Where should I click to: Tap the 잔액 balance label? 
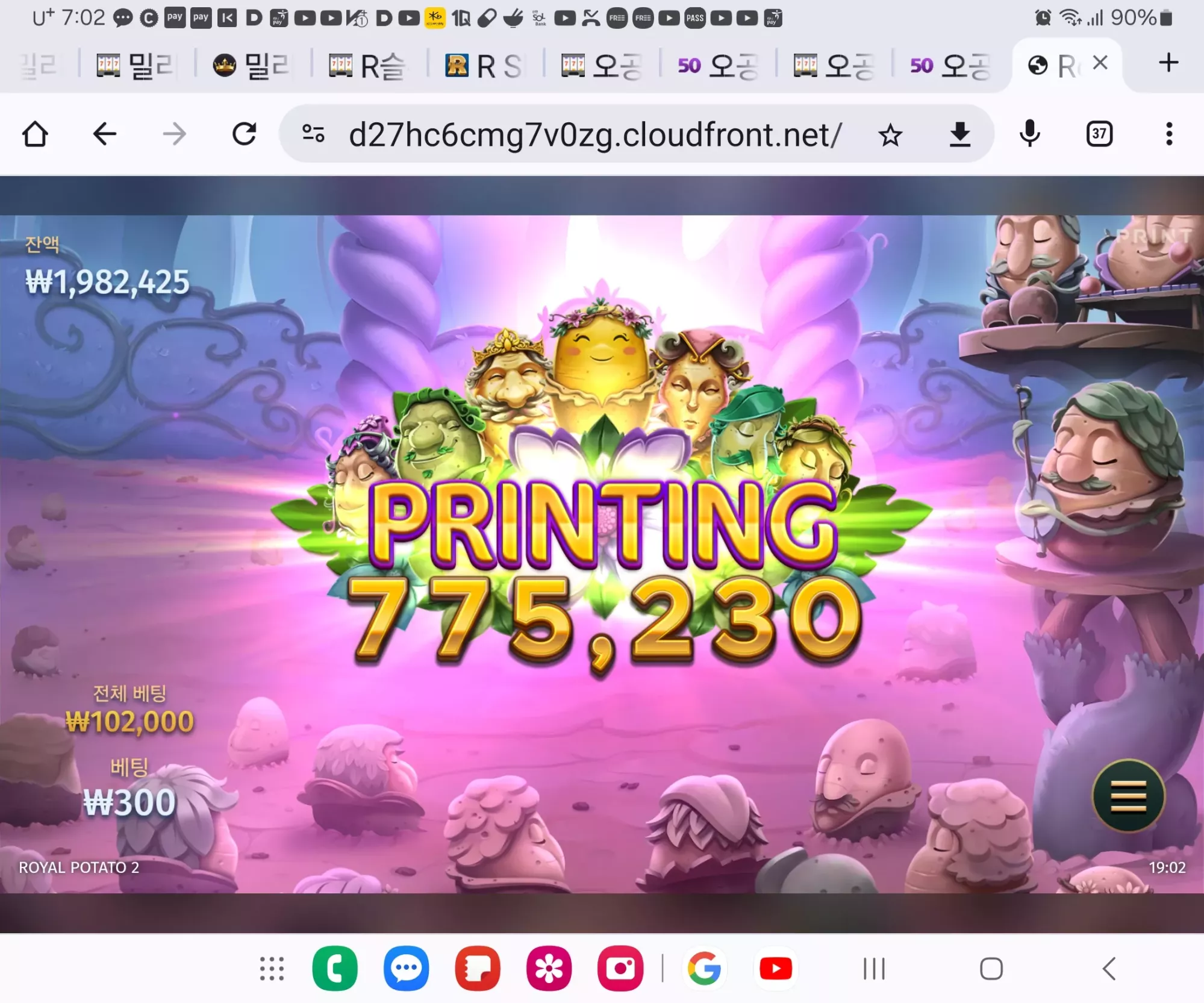coord(42,244)
